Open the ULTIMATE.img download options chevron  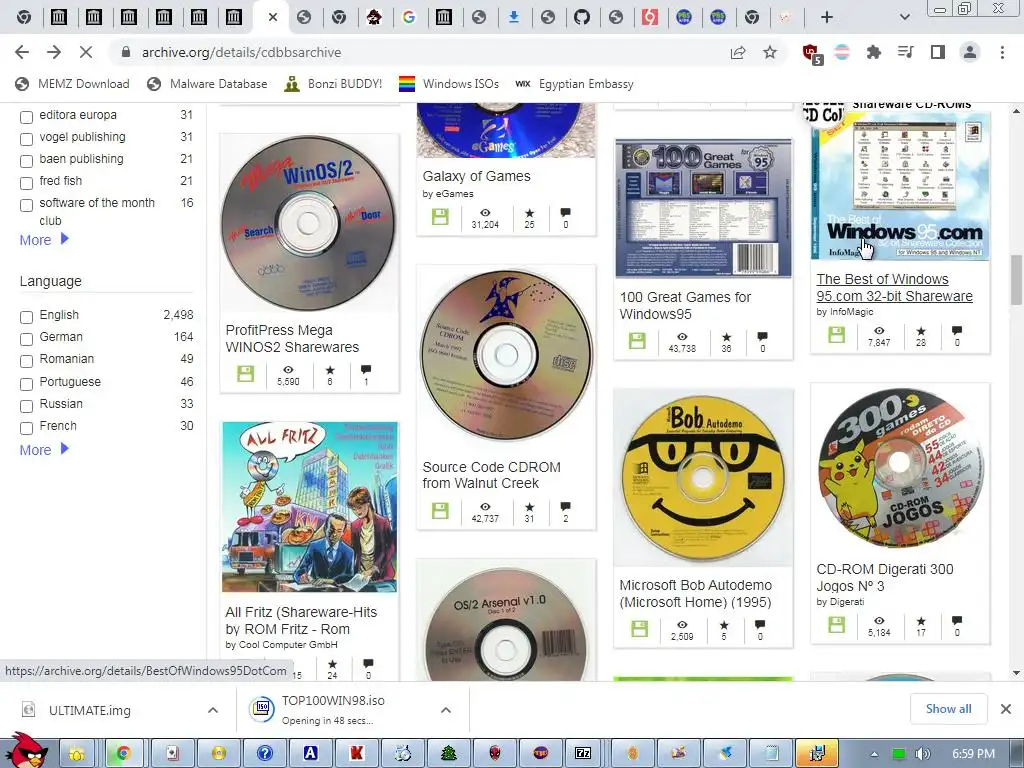click(x=212, y=710)
